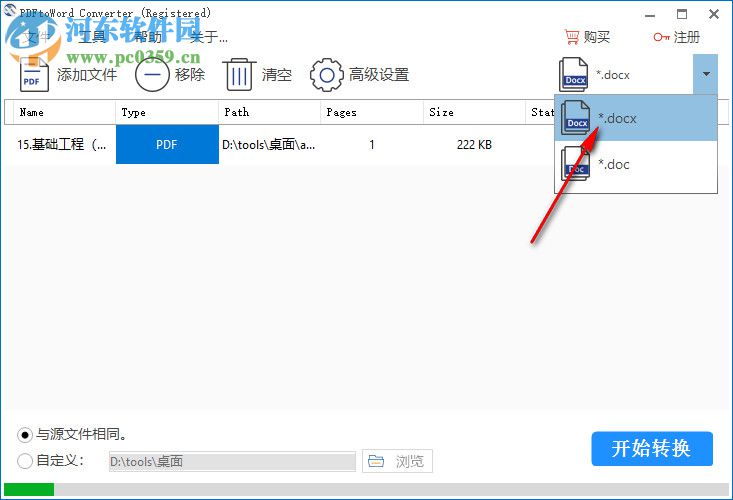The width and height of the screenshot is (733, 500).
Task: Click the 自定义 label text
Action: (60, 461)
